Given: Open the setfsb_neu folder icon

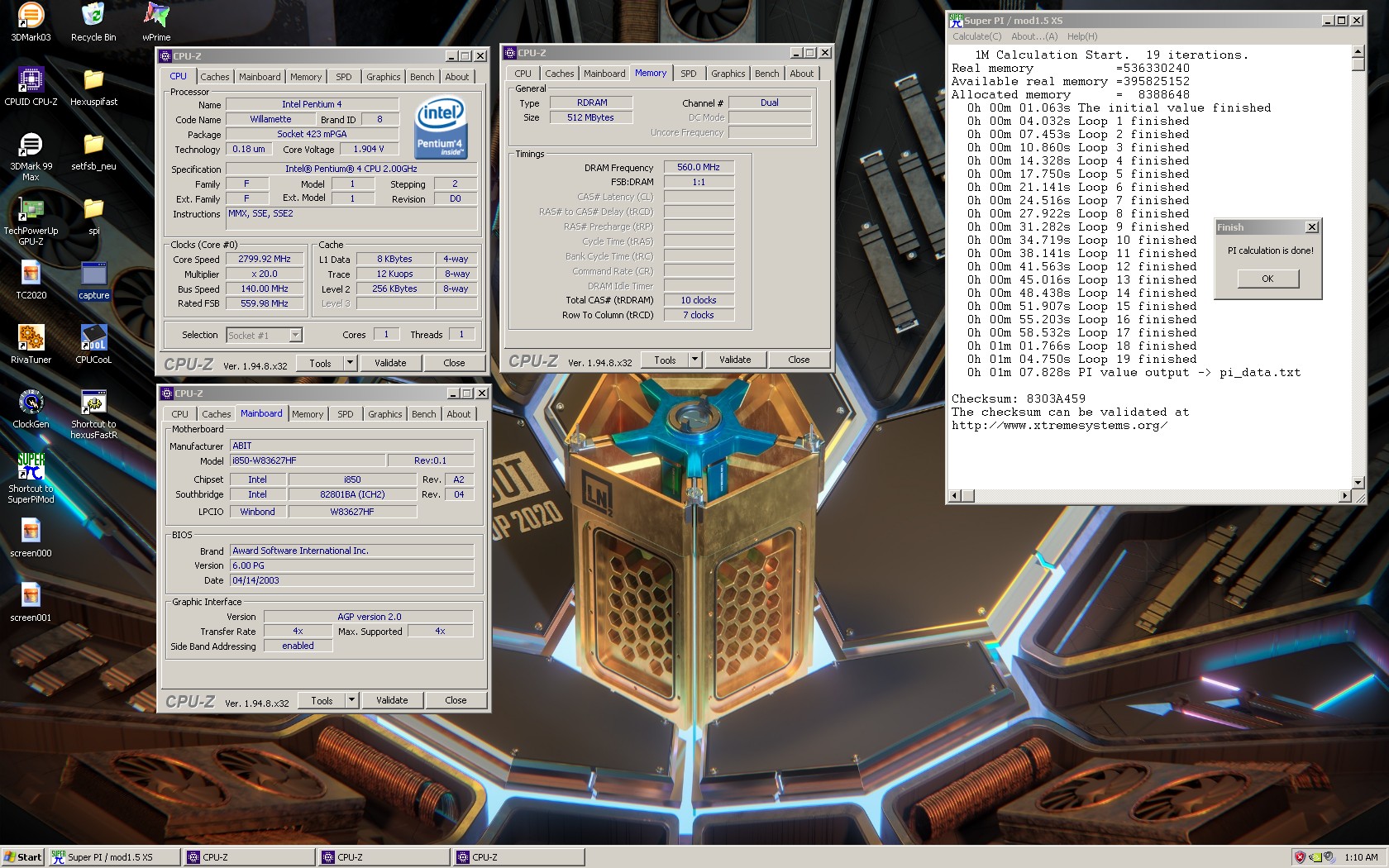Looking at the screenshot, I should pos(93,151).
